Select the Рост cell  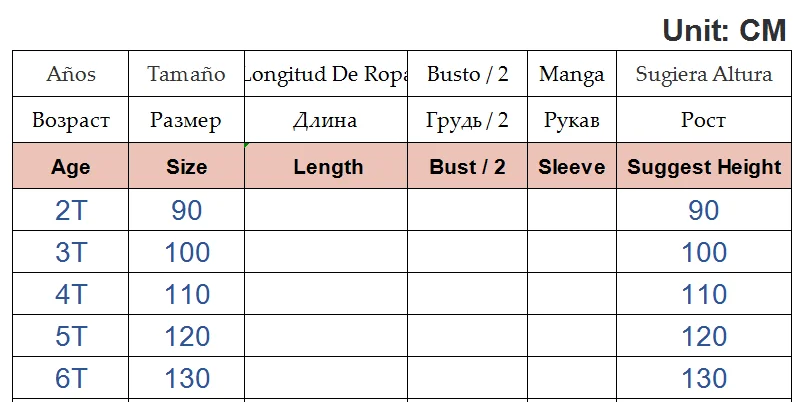pos(703,121)
